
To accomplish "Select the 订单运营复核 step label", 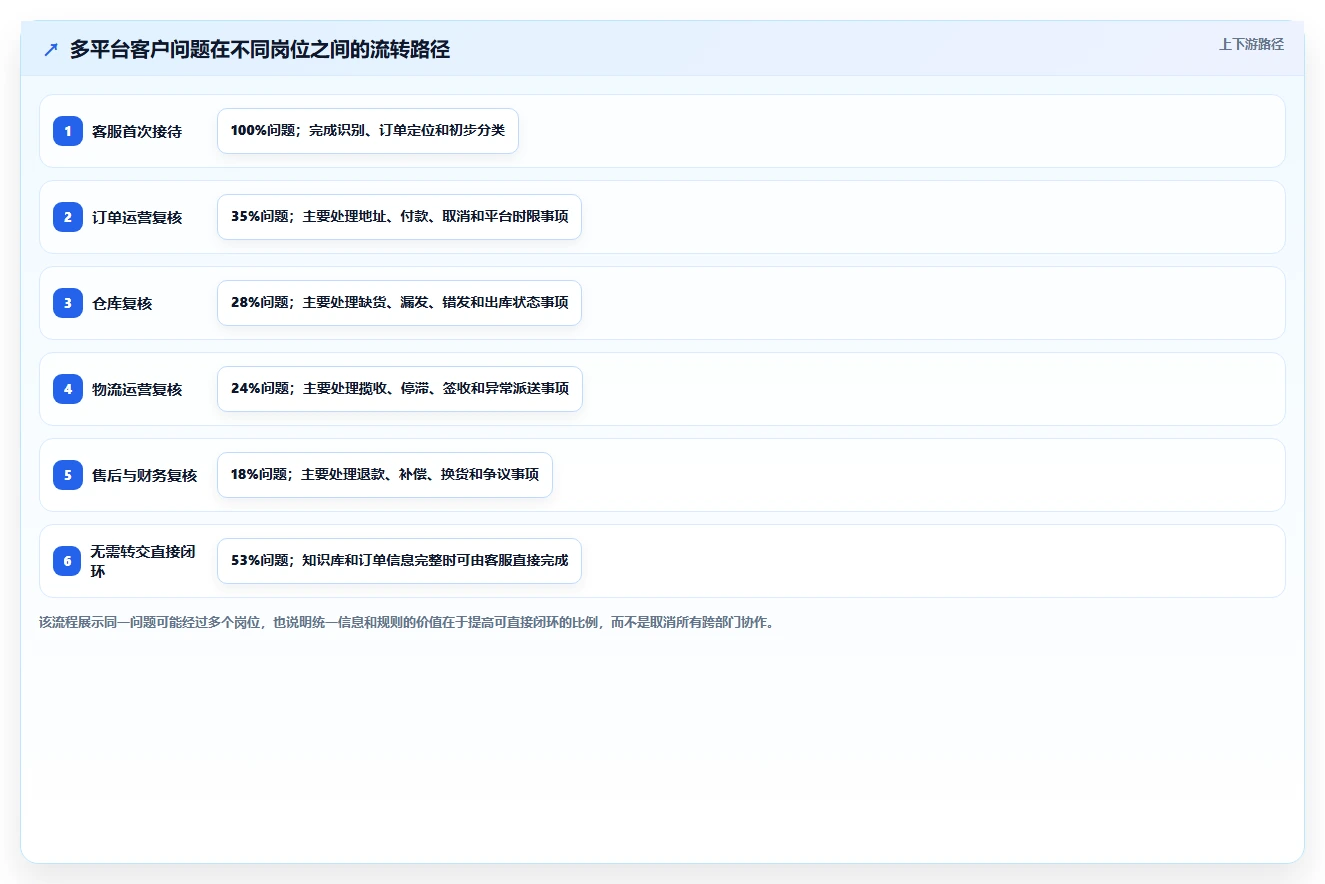I will (137, 217).
